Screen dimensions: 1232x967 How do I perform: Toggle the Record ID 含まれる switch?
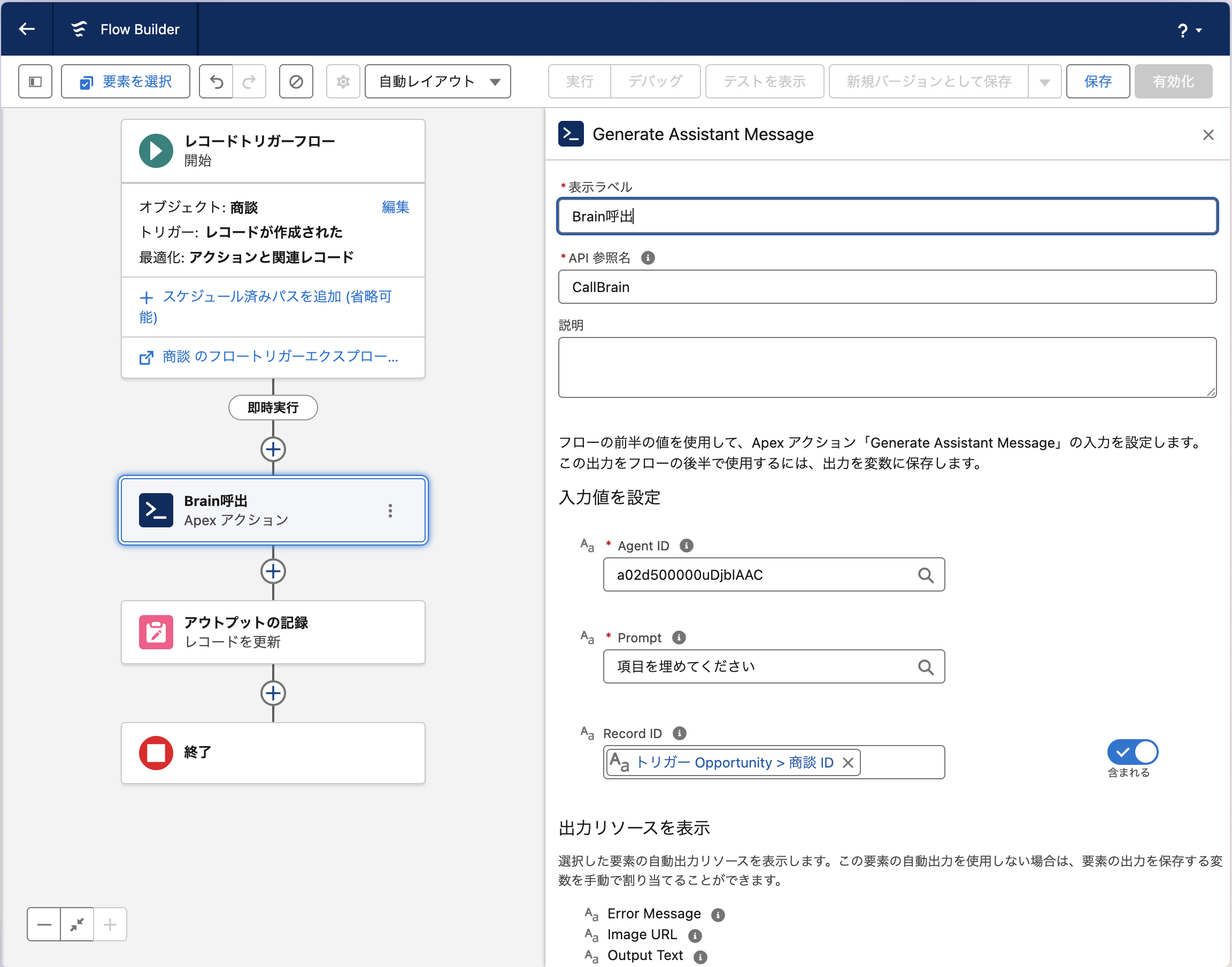point(1133,752)
